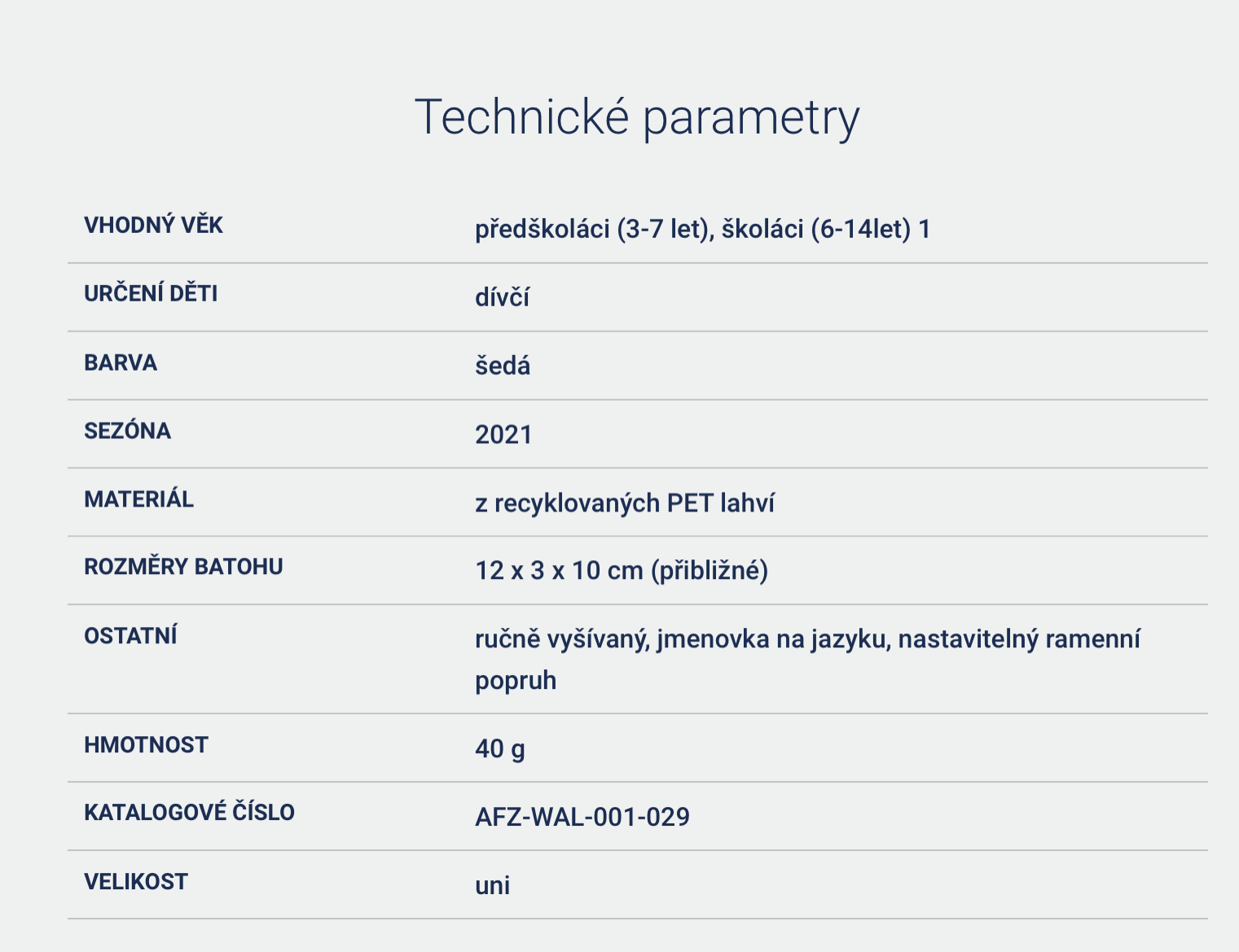Viewport: 1239px width, 952px height.
Task: Click the "BARVA" row label
Action: pyautogui.click(x=121, y=363)
